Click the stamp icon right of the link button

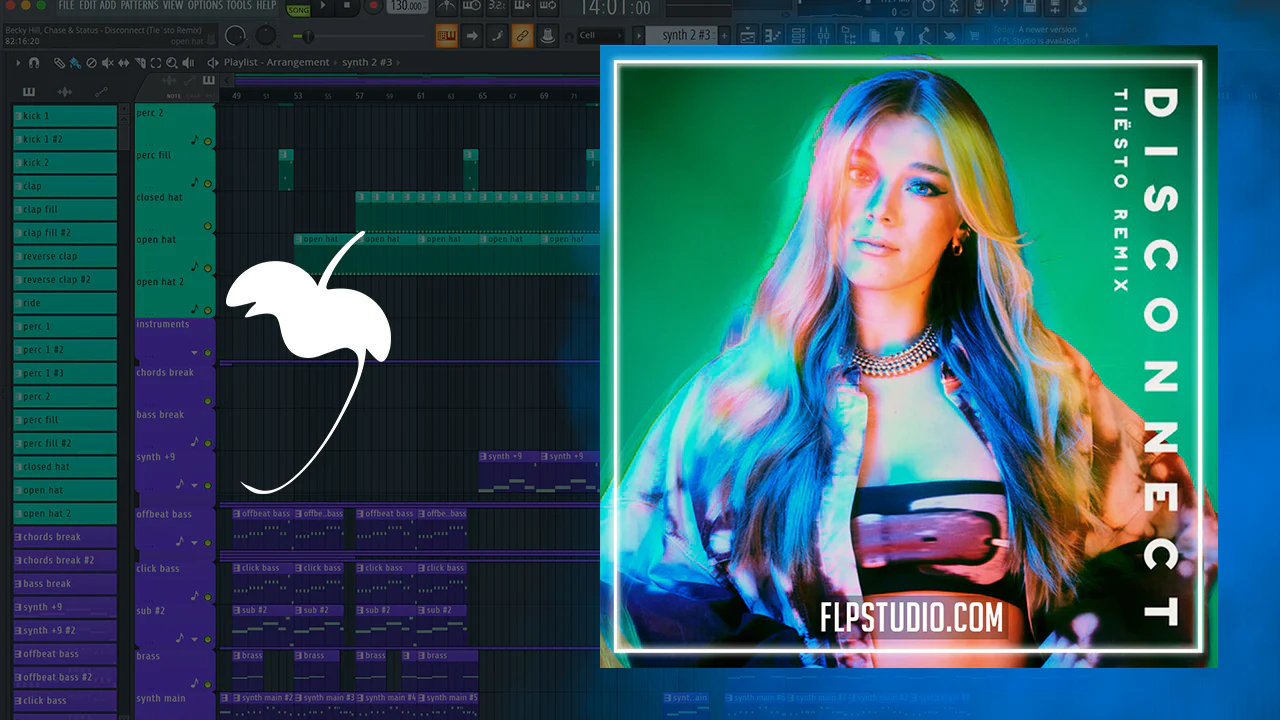coord(547,36)
